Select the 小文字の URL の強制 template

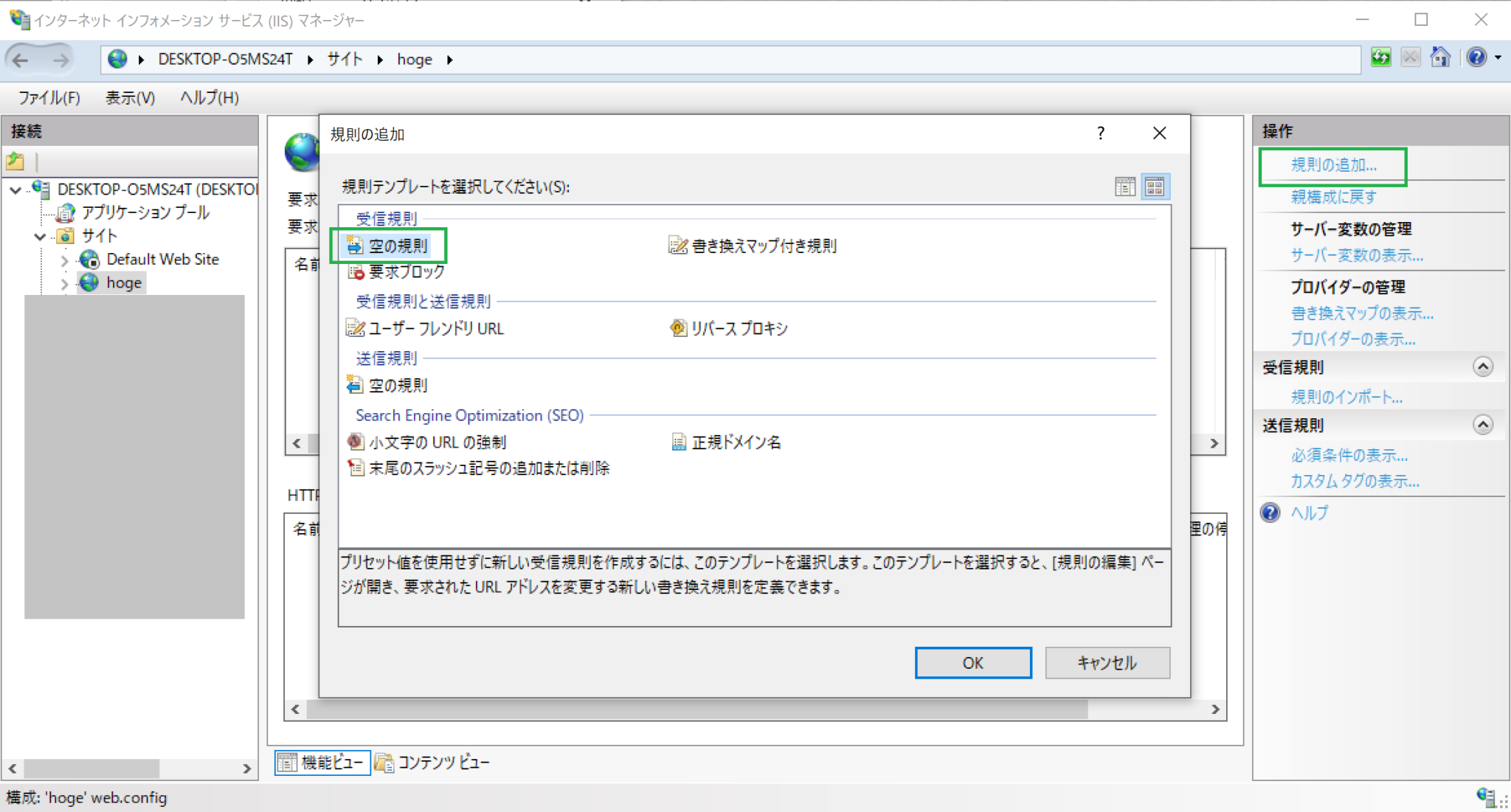point(438,442)
